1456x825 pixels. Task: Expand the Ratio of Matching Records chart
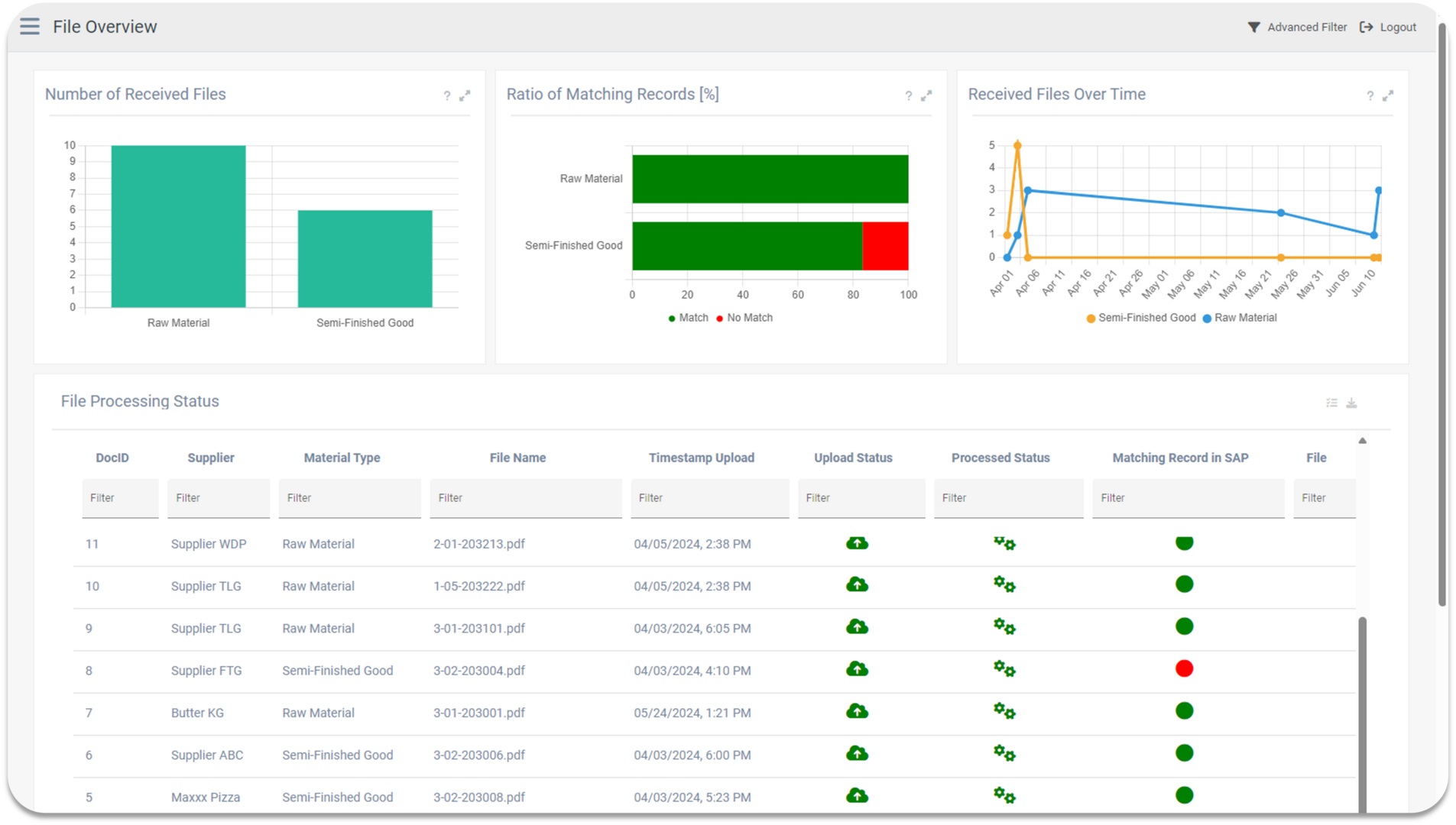coord(926,96)
